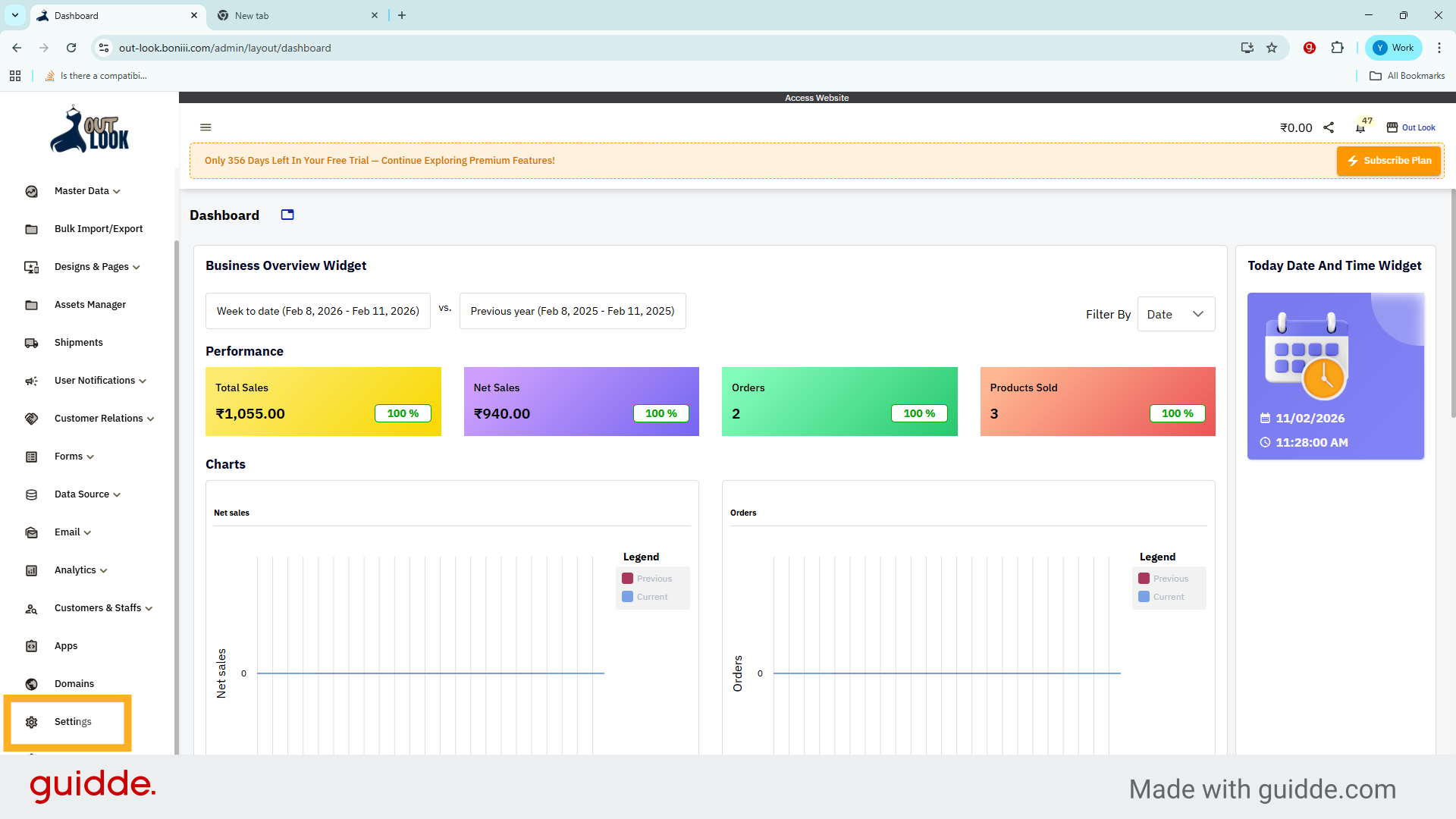
Task: Open browser extensions puzzle icon
Action: pos(1337,48)
